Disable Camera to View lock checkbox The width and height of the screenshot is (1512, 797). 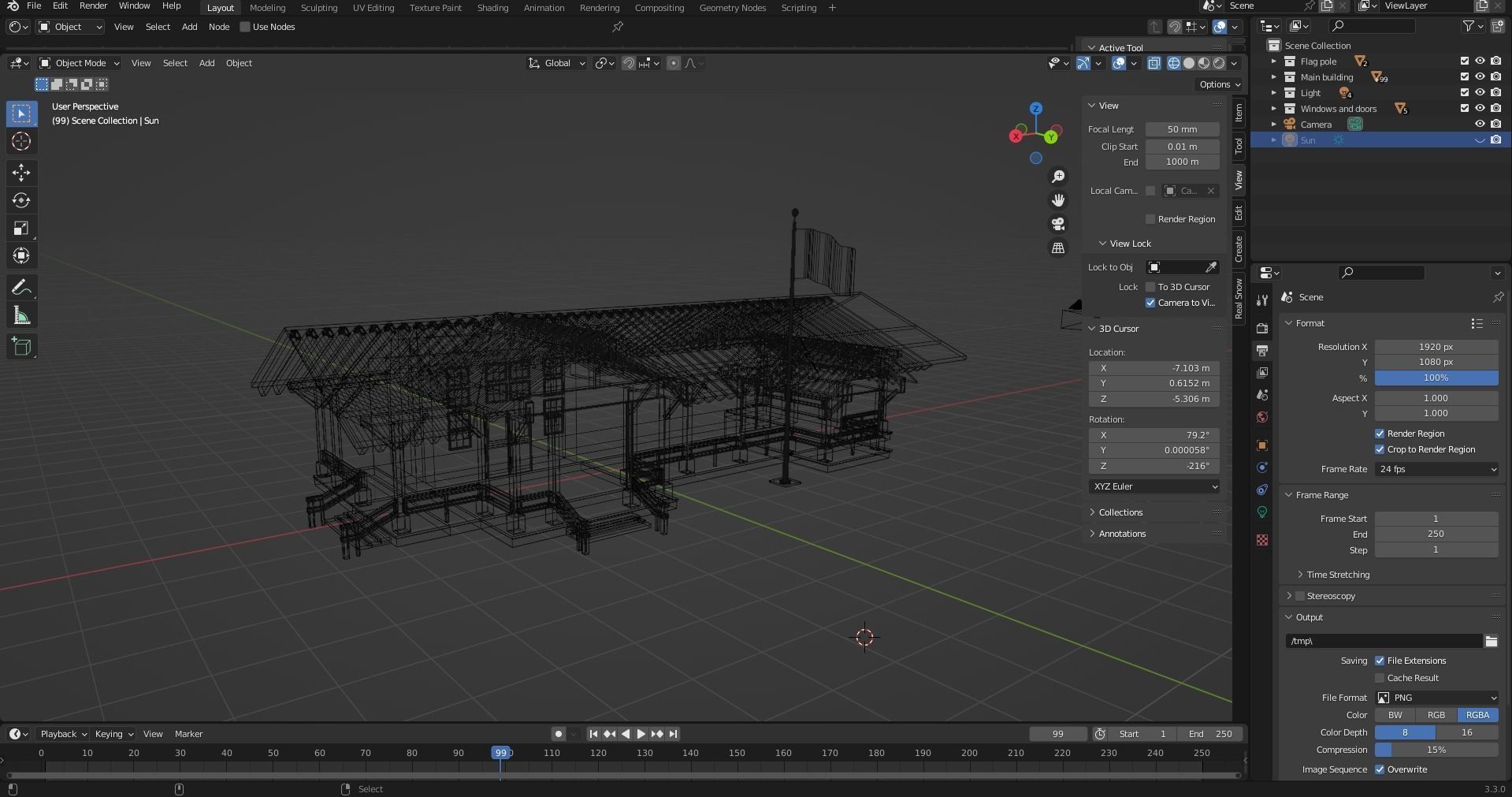[1150, 303]
